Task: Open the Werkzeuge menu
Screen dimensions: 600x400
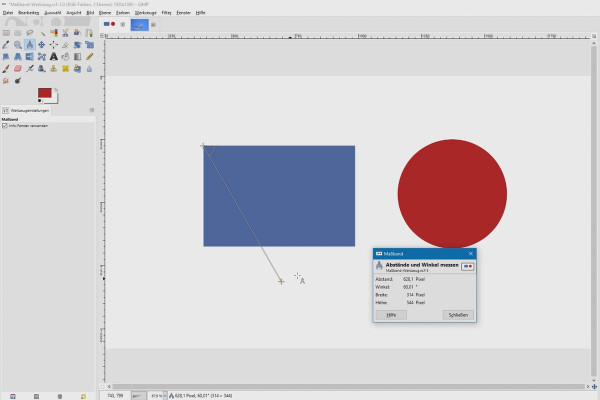Action: pos(146,13)
